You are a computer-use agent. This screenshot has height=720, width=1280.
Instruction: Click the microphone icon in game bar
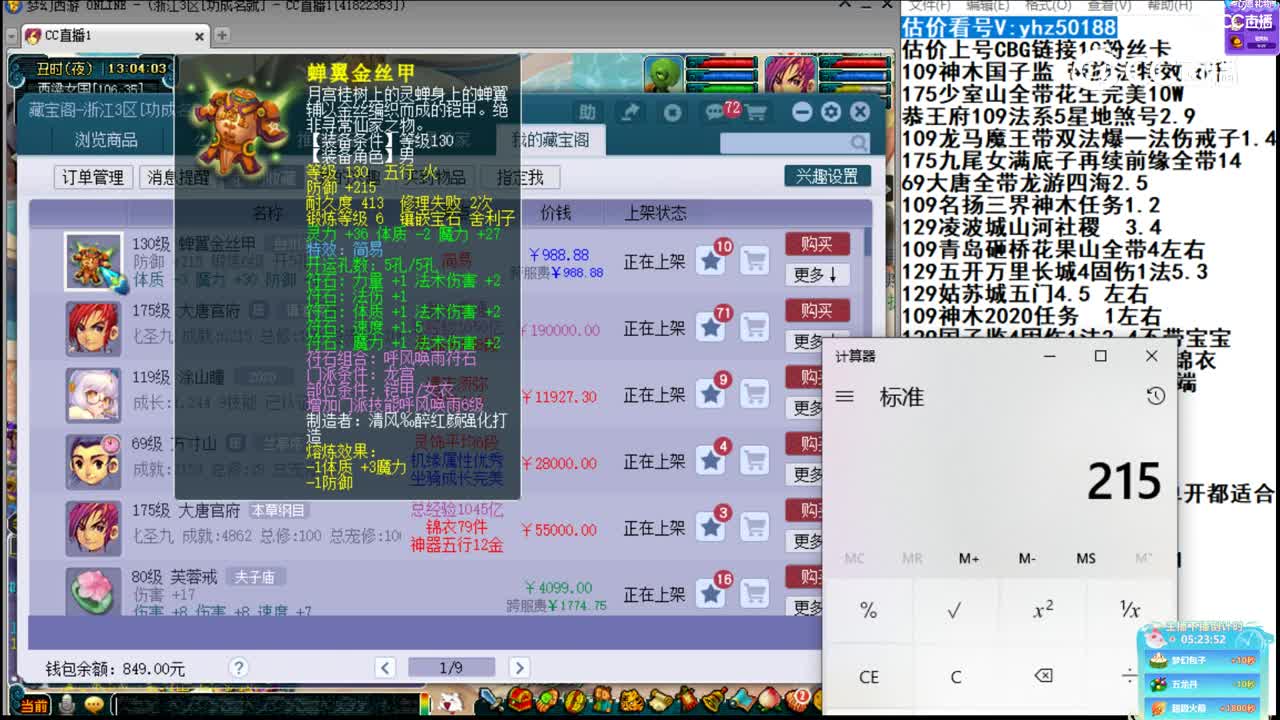[x=67, y=705]
